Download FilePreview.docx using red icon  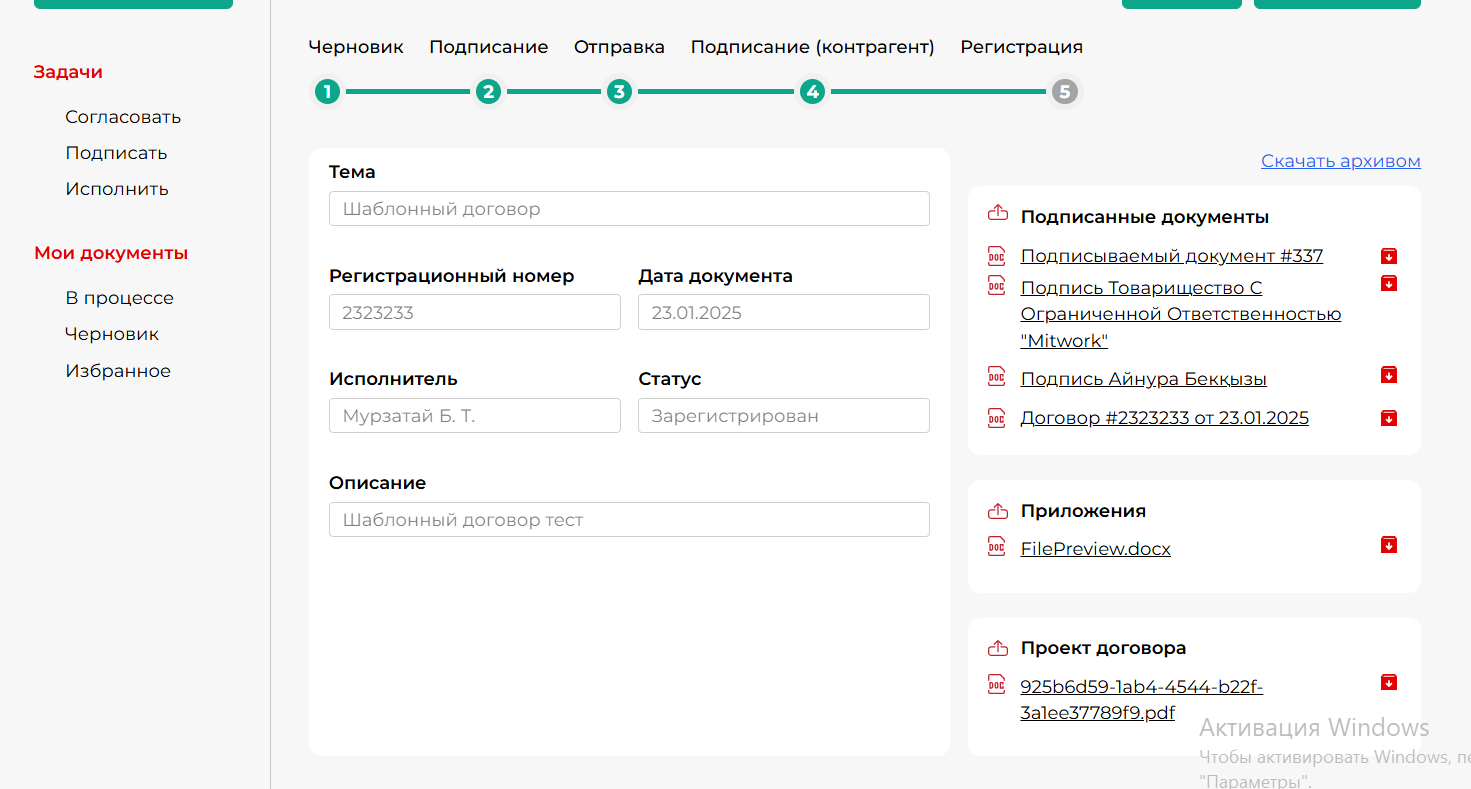(x=1388, y=545)
